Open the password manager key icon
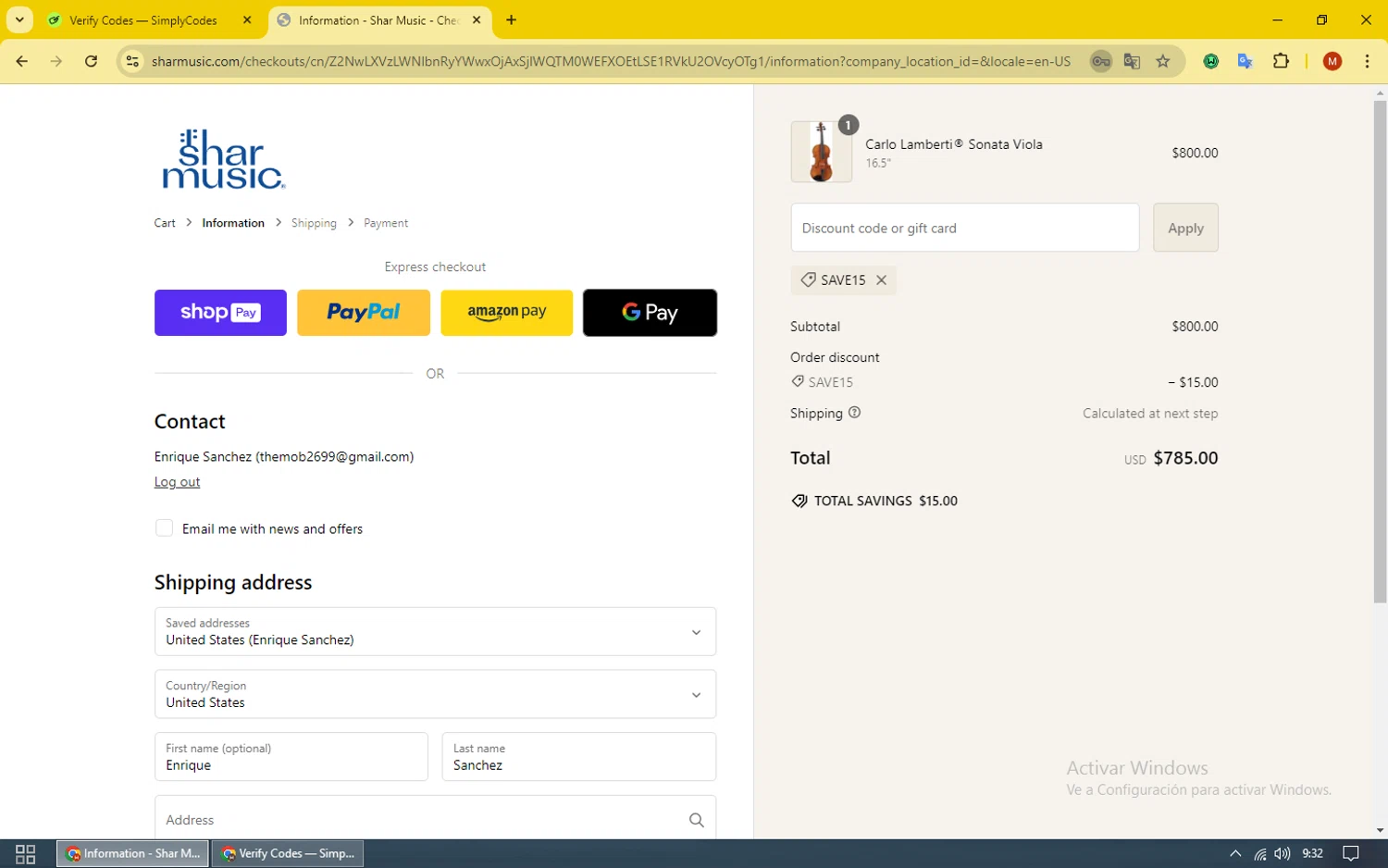Viewport: 1388px width, 868px height. coord(1100,61)
